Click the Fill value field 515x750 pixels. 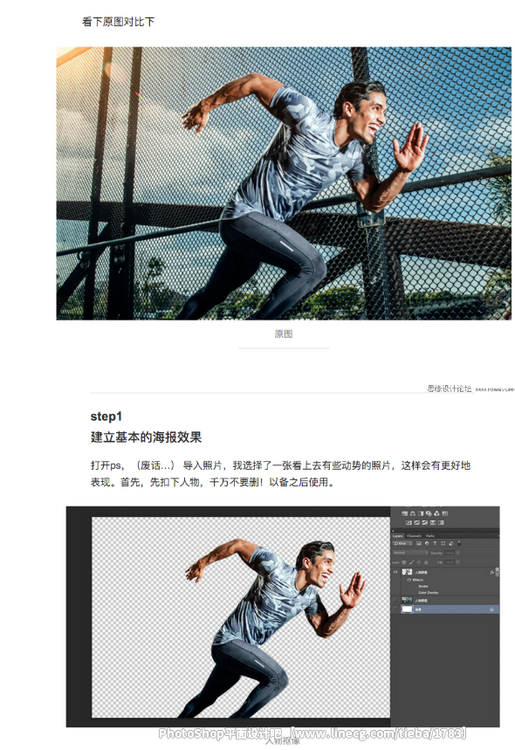point(449,562)
